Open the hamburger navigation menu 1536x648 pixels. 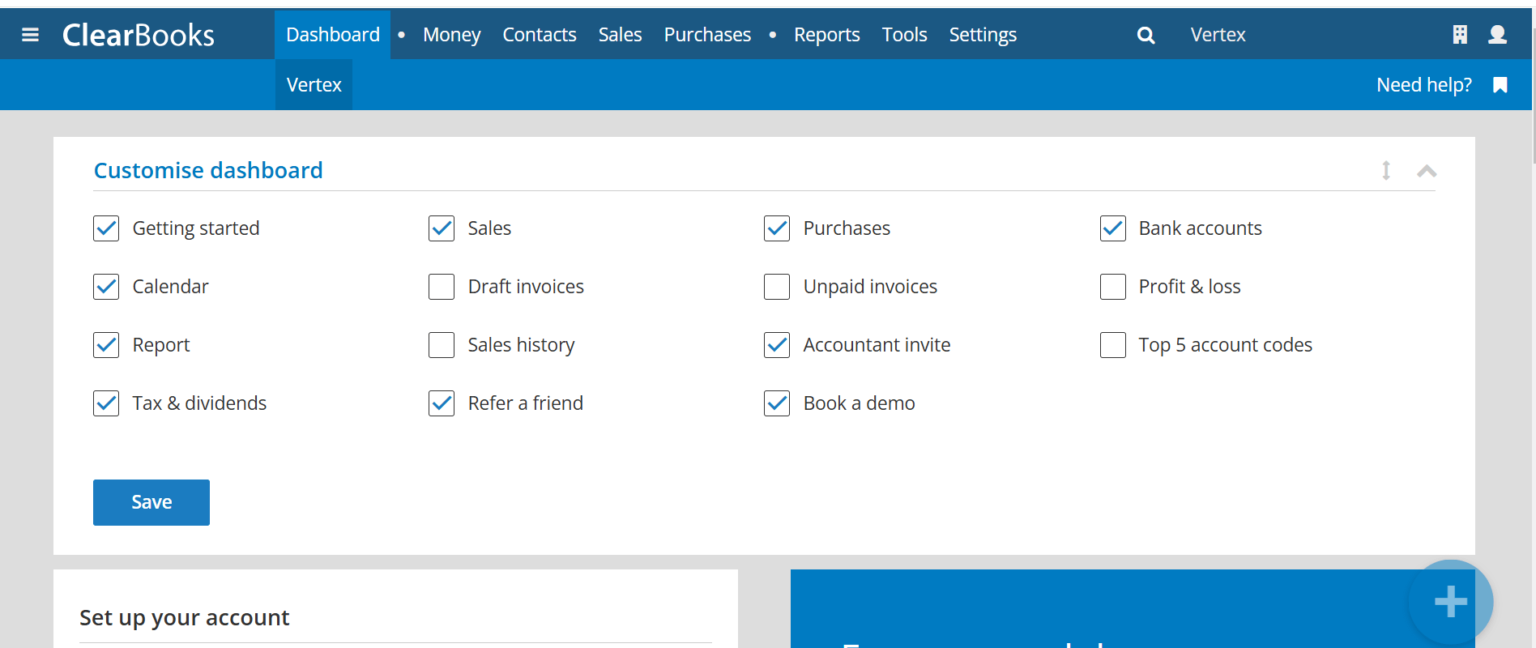pos(29,33)
